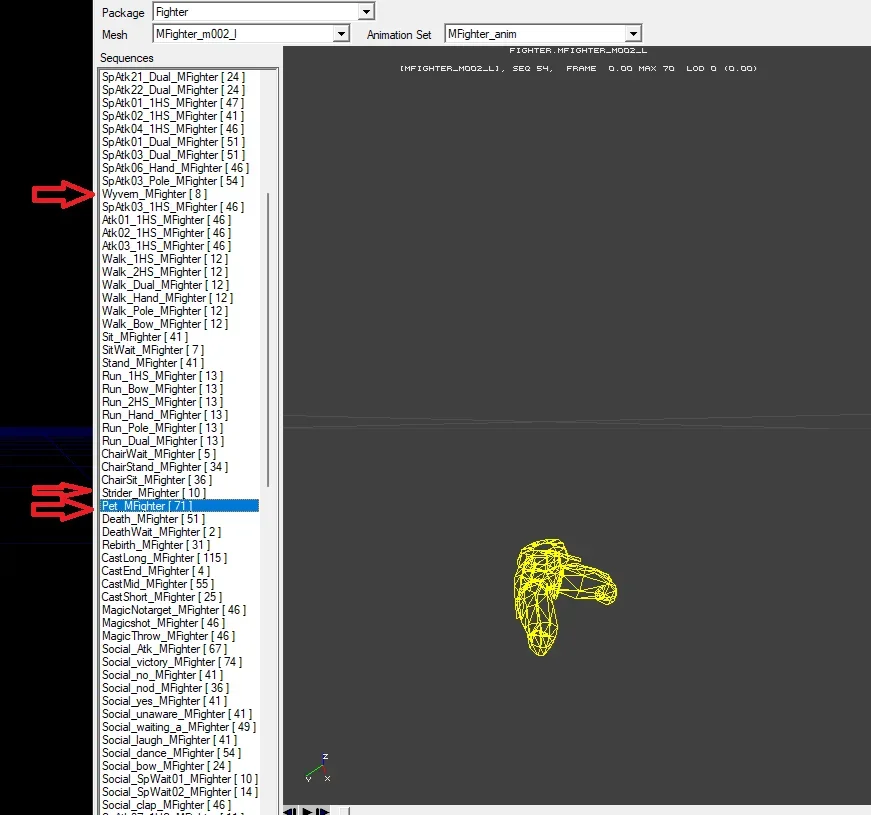871x815 pixels.
Task: Select sequence SpAtk02_1HS_MFighter [ 41 ]
Action: point(173,116)
